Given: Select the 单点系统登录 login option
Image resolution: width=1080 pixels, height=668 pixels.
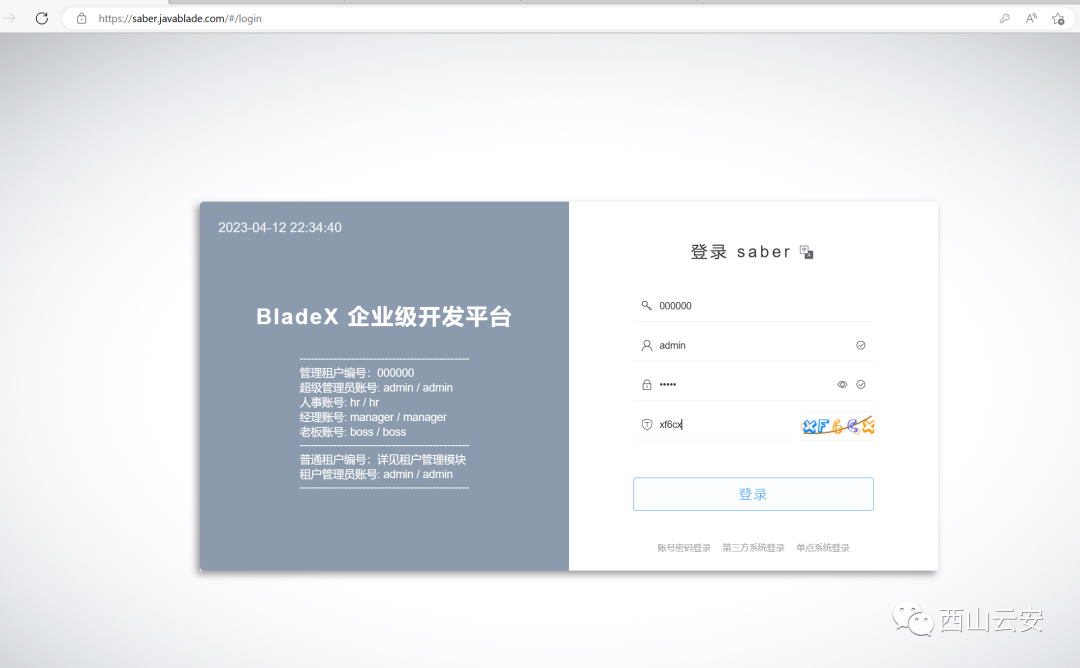Looking at the screenshot, I should point(823,548).
